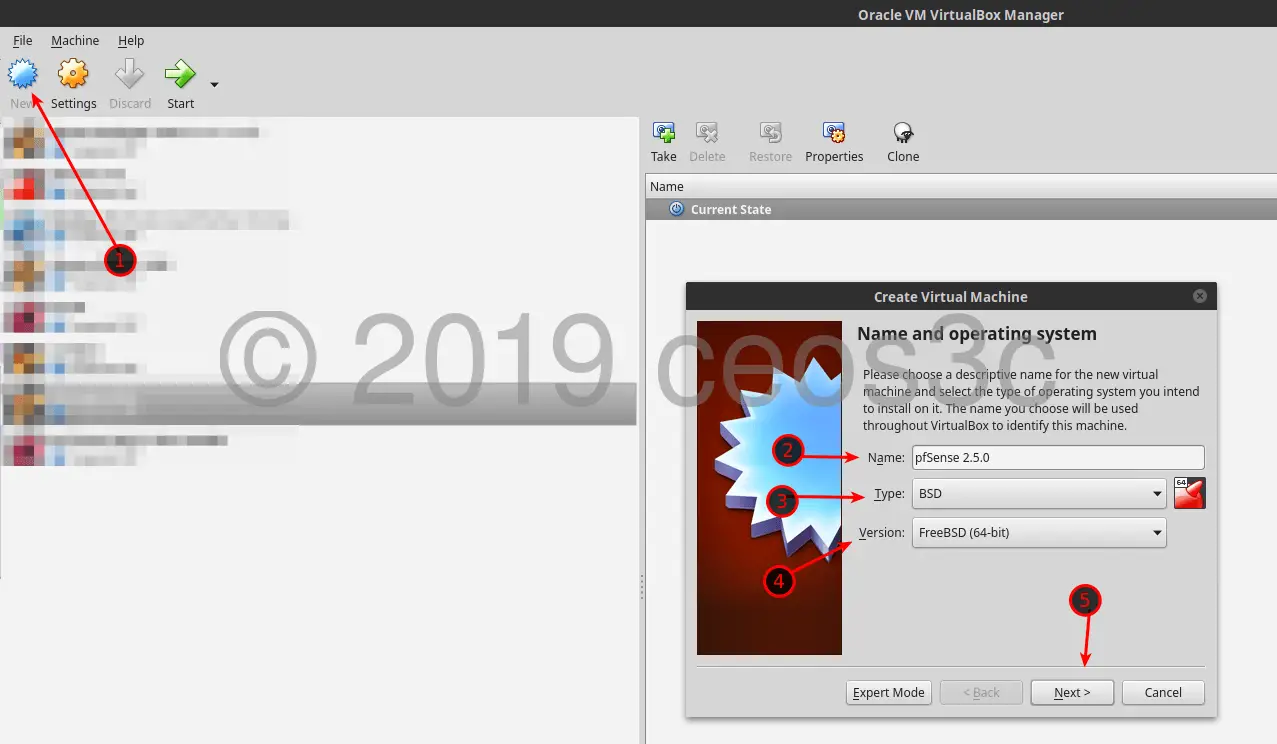The height and width of the screenshot is (744, 1277).
Task: Open snapshot Properties icon
Action: 834,133
